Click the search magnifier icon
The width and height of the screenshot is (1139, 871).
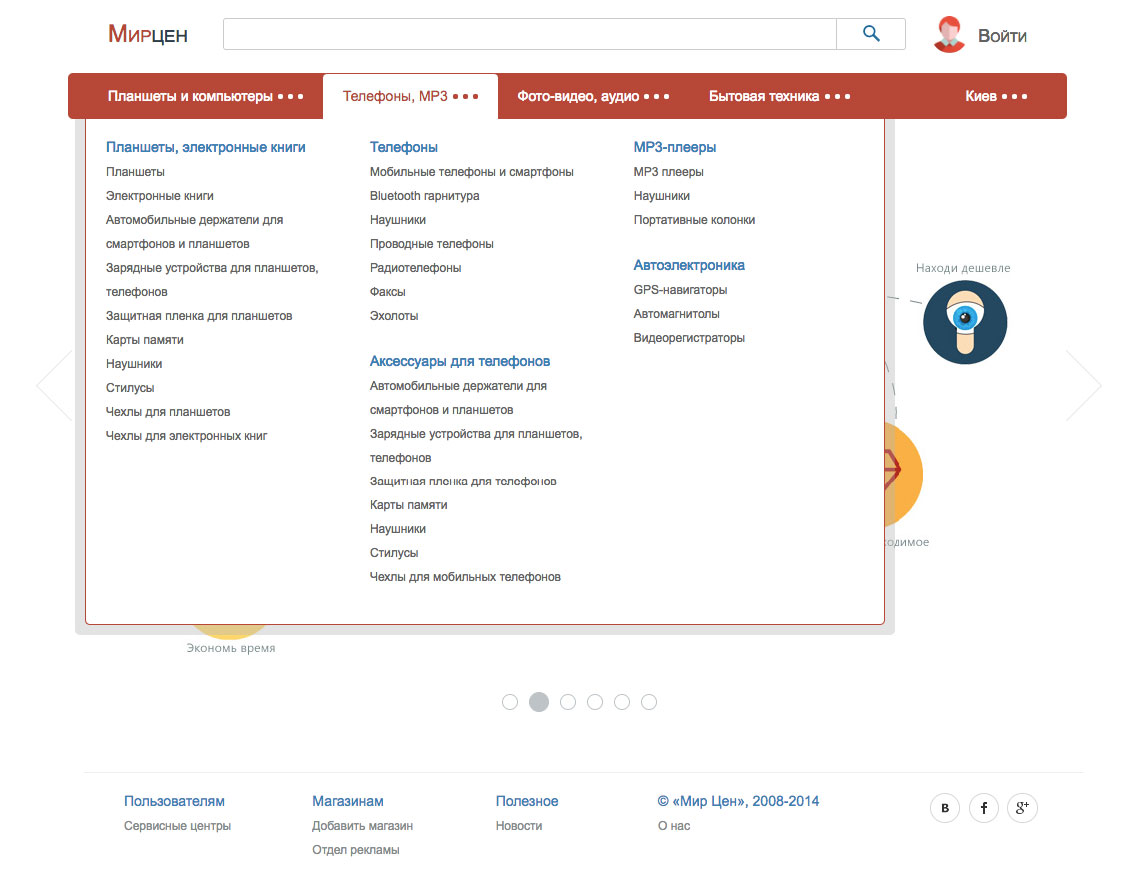869,33
